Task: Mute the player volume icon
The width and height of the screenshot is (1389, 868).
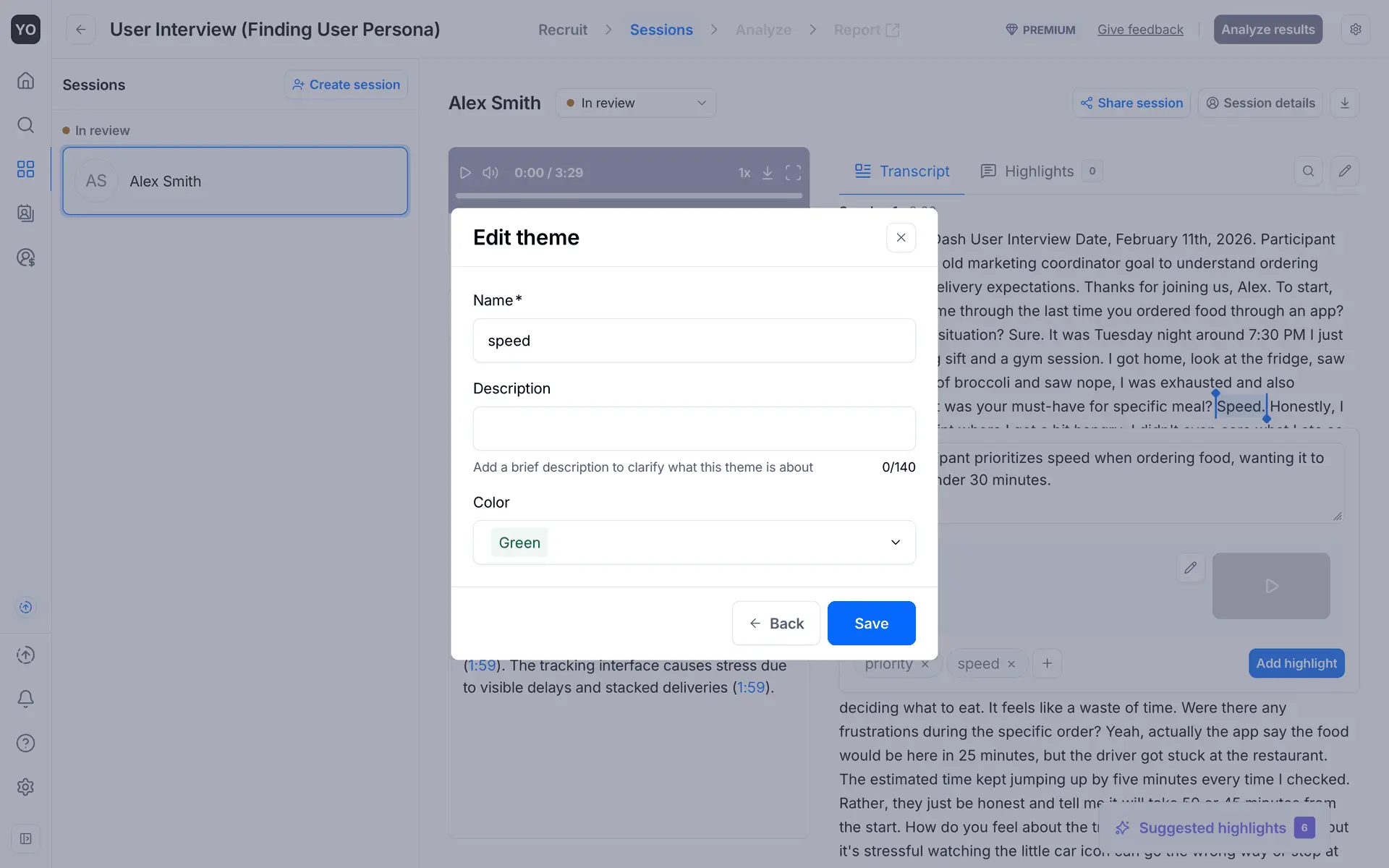Action: (x=490, y=173)
